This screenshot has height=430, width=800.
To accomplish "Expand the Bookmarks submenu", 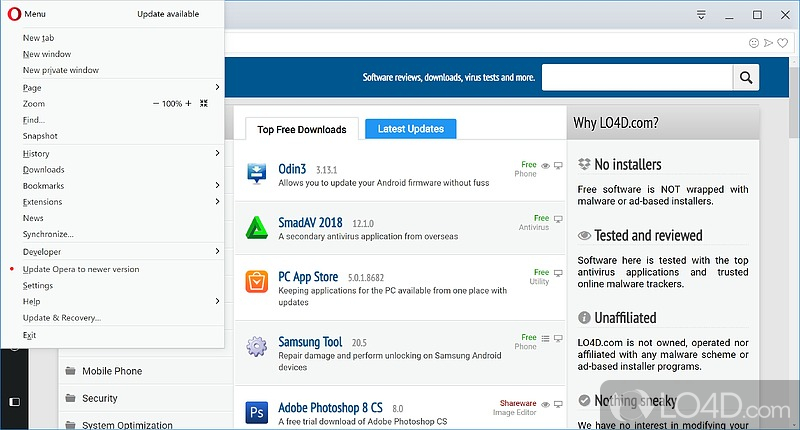I will 43,186.
